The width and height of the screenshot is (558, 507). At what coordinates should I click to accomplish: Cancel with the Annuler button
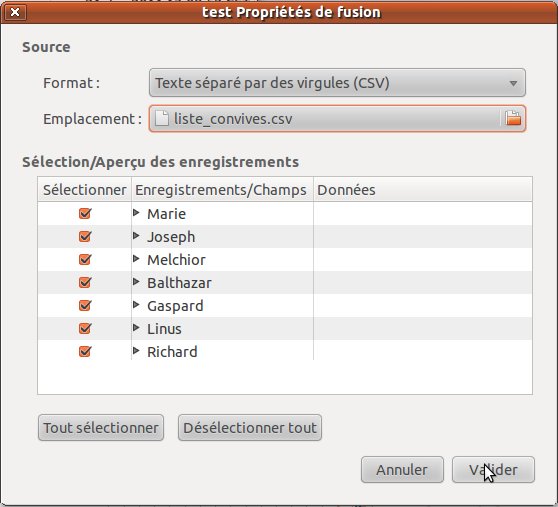402,470
